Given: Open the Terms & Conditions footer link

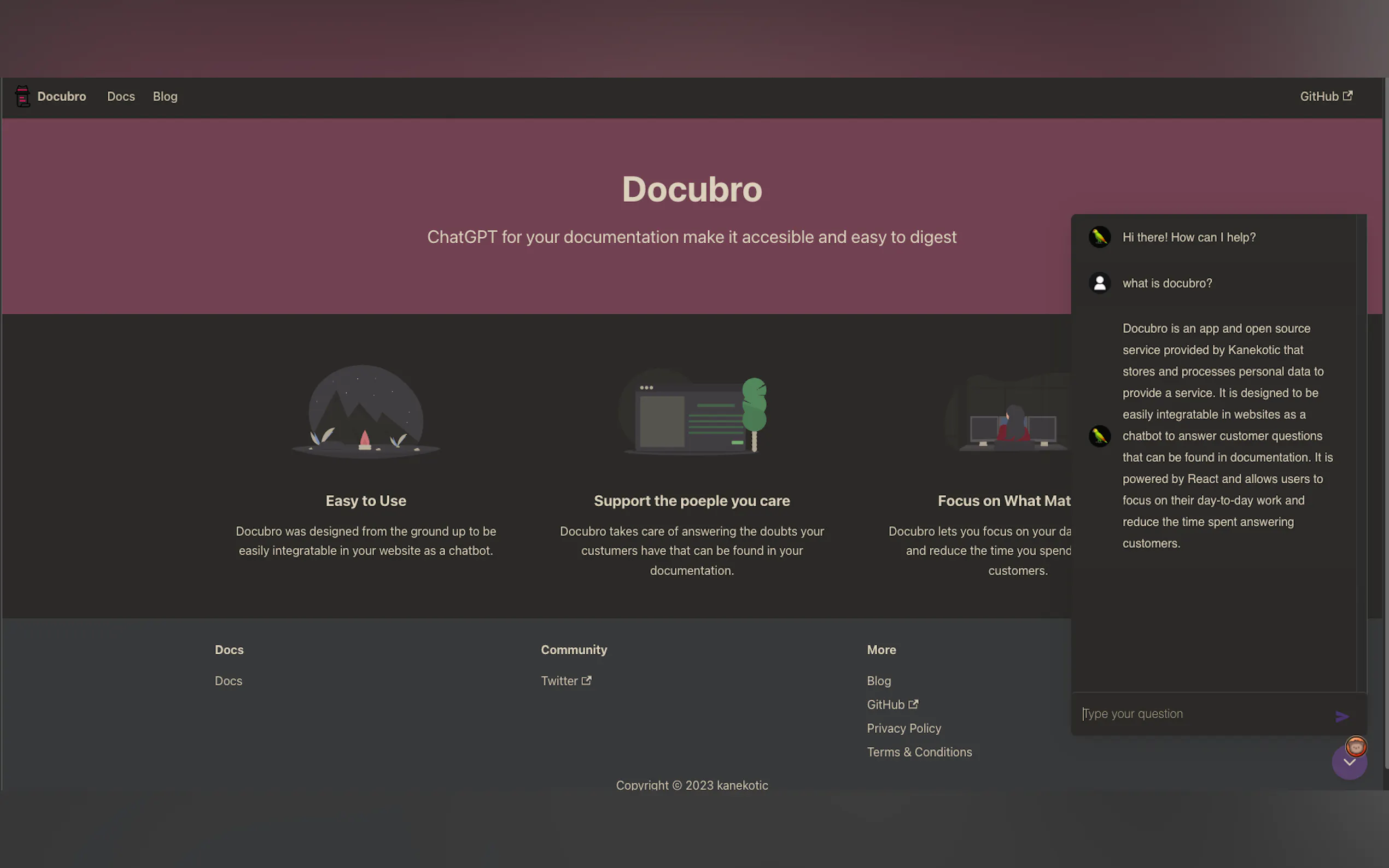Looking at the screenshot, I should [x=919, y=752].
